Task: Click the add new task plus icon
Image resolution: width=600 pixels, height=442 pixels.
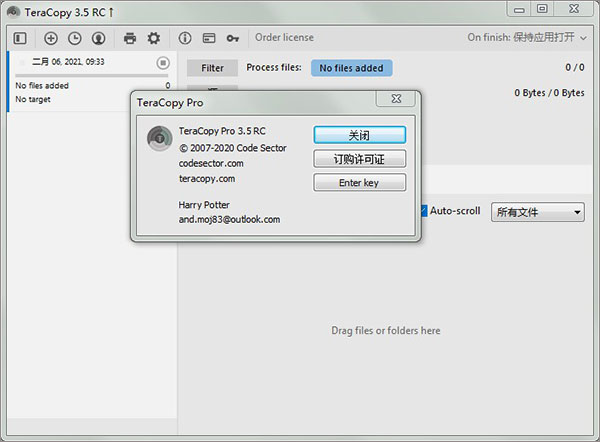Action: point(51,38)
